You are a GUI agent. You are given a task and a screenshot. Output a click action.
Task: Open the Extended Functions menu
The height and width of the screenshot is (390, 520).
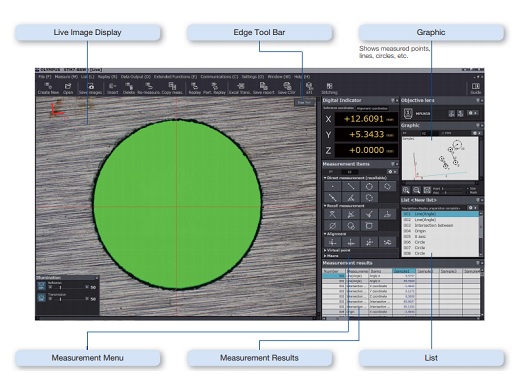(x=175, y=77)
